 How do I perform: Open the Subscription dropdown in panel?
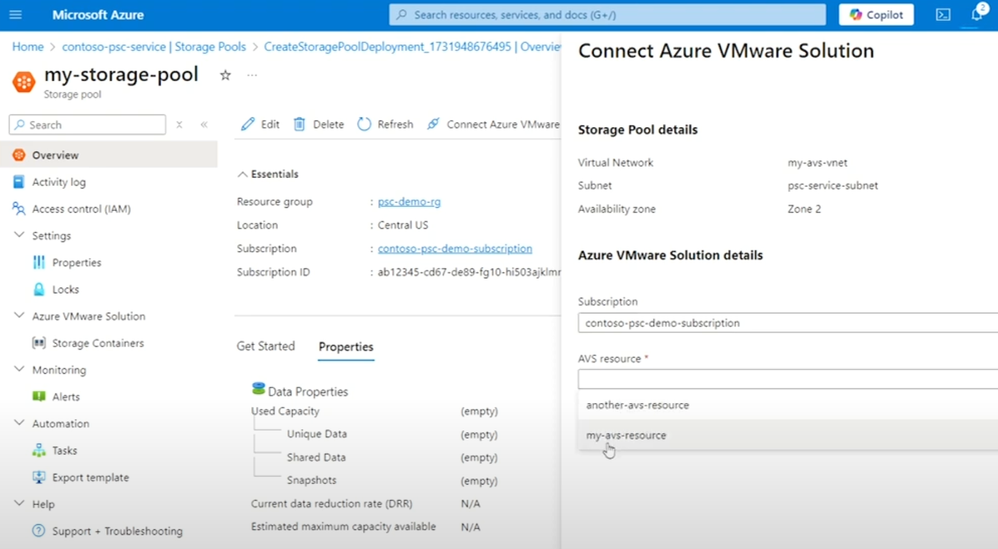[788, 323]
